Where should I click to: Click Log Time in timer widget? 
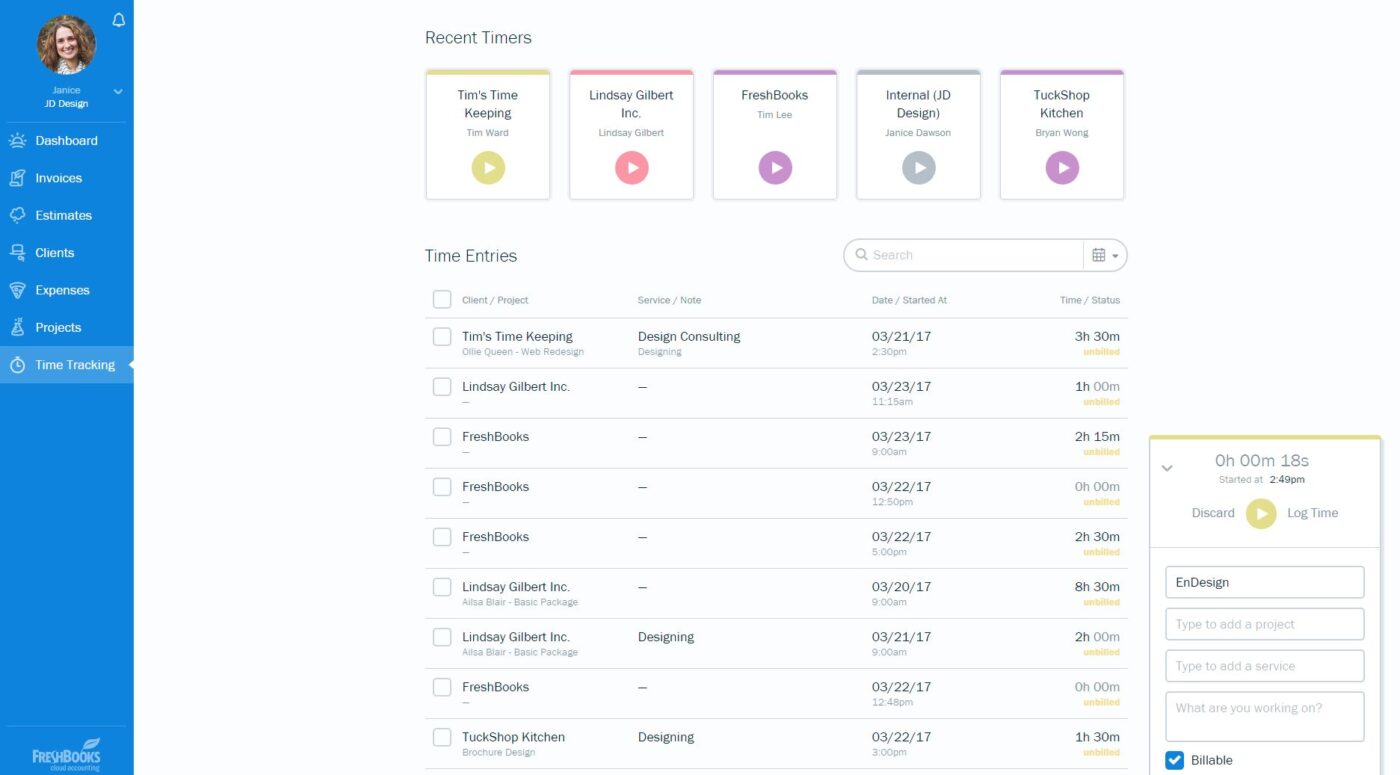pyautogui.click(x=1312, y=513)
